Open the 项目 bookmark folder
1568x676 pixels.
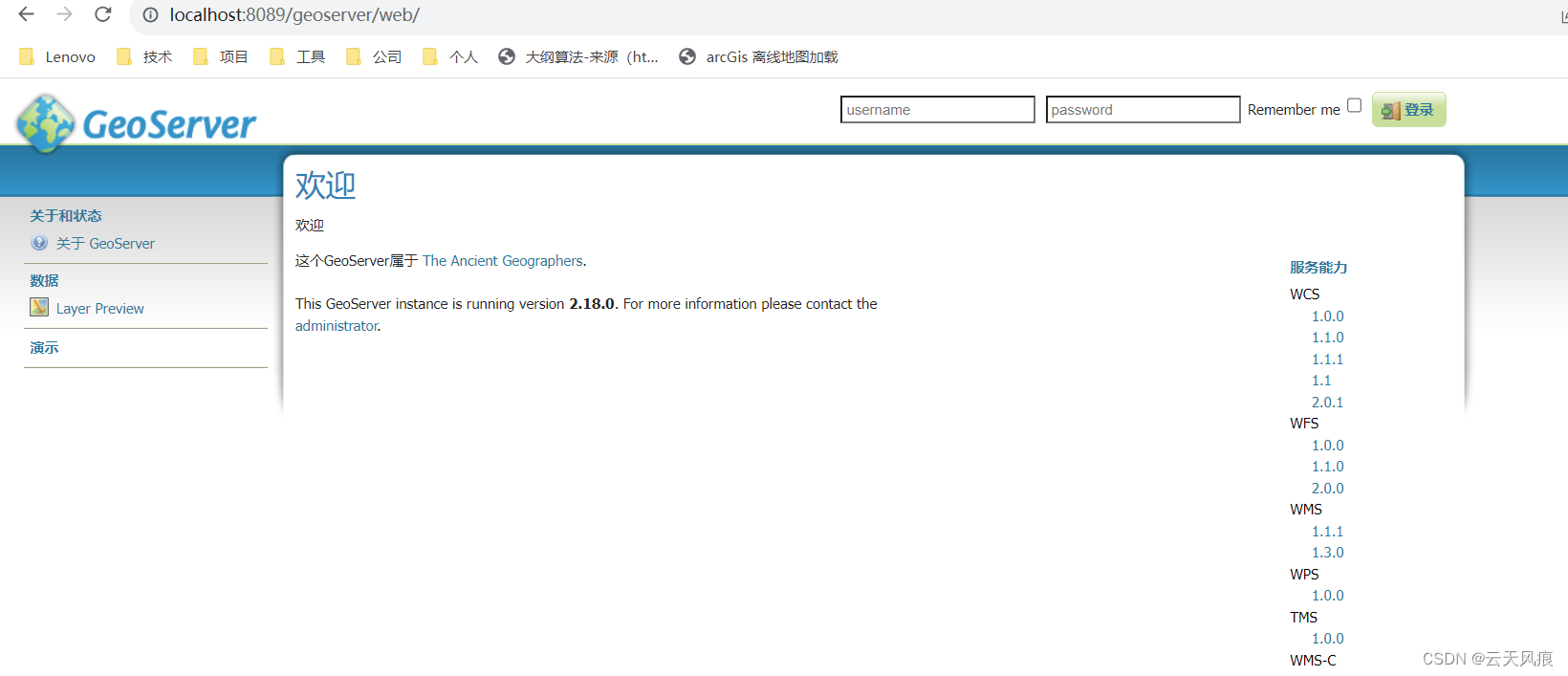pyautogui.click(x=221, y=57)
